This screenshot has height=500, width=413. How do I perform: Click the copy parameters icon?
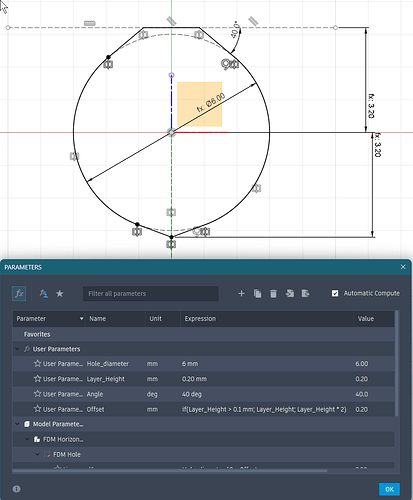(x=257, y=293)
